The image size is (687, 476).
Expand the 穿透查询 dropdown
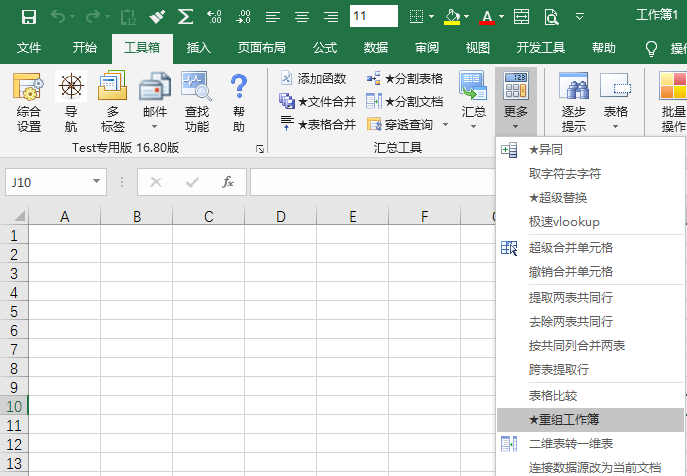click(441, 125)
